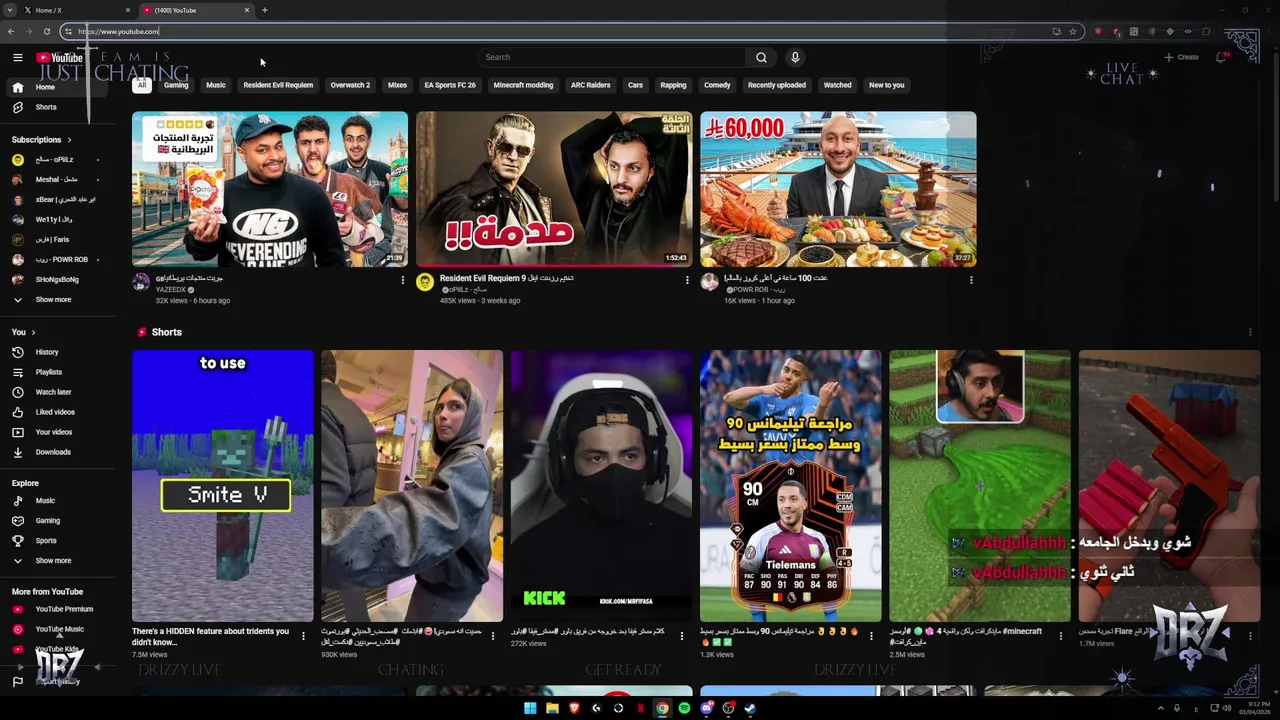Select the Minecraft modding chip

coord(523,85)
